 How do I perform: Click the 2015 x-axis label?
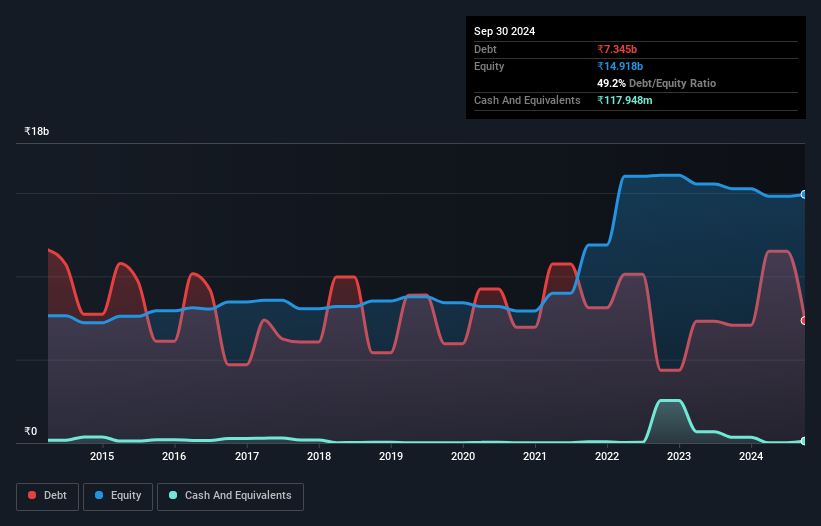coord(102,456)
